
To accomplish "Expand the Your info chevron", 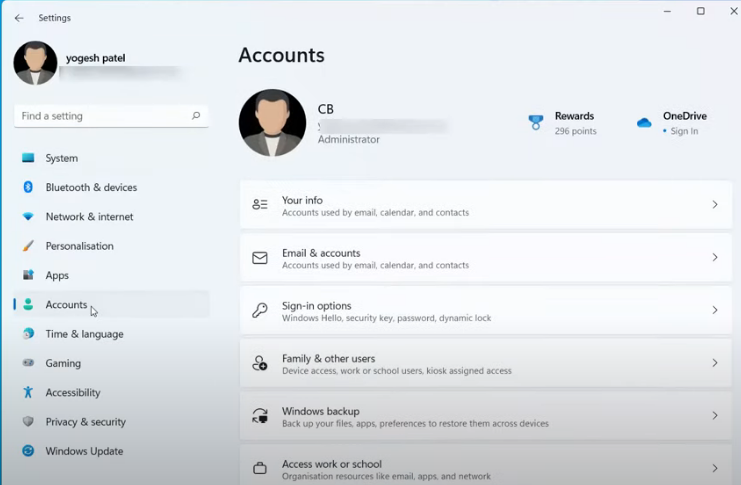I will point(714,205).
